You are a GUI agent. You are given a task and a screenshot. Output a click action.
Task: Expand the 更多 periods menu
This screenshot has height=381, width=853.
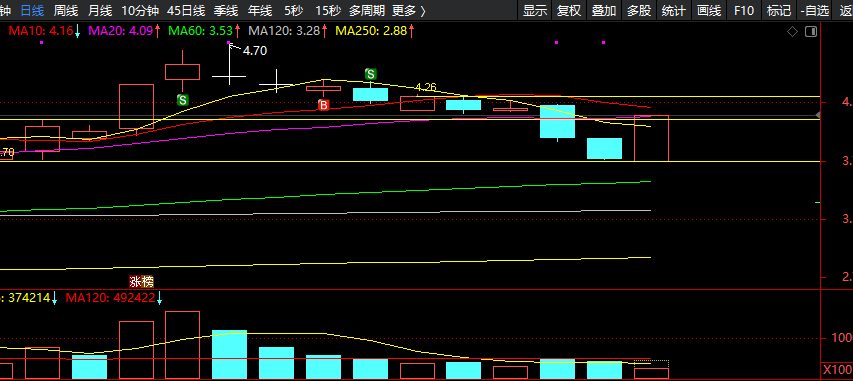409,10
